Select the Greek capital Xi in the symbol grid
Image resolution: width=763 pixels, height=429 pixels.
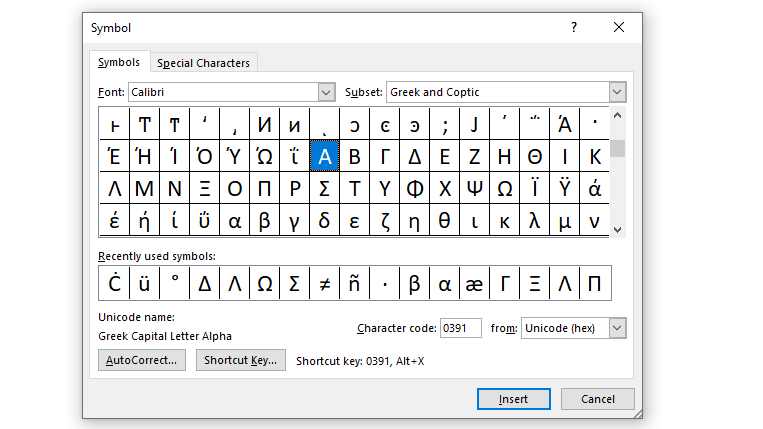[x=205, y=188]
